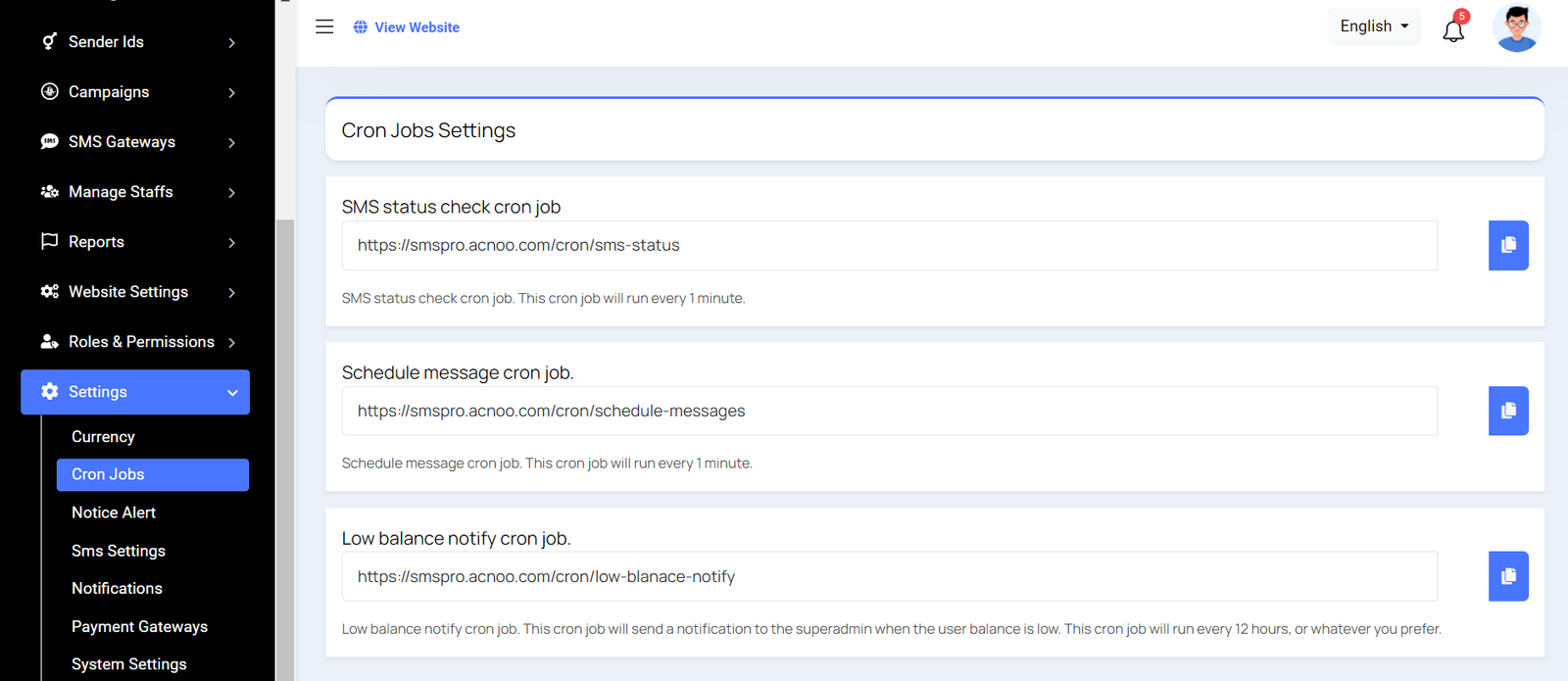Click the Sender Ids sidebar icon
The image size is (1568, 681).
(x=49, y=41)
